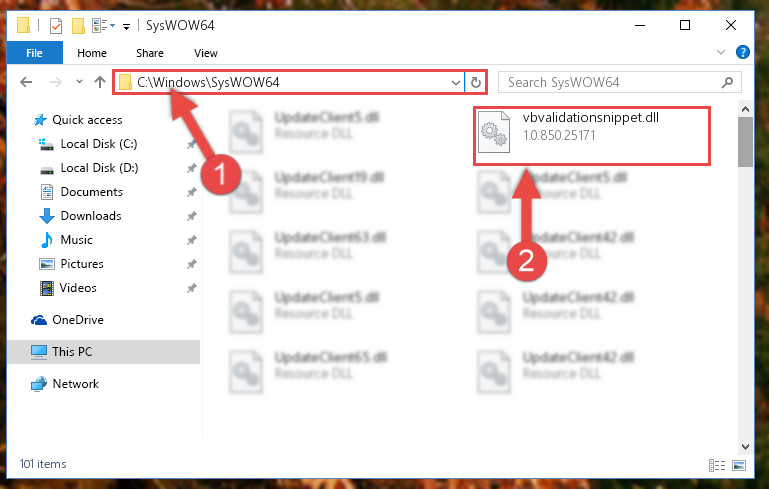Image resolution: width=769 pixels, height=489 pixels.
Task: Click the Search SysWOW64 input field
Action: tap(611, 82)
